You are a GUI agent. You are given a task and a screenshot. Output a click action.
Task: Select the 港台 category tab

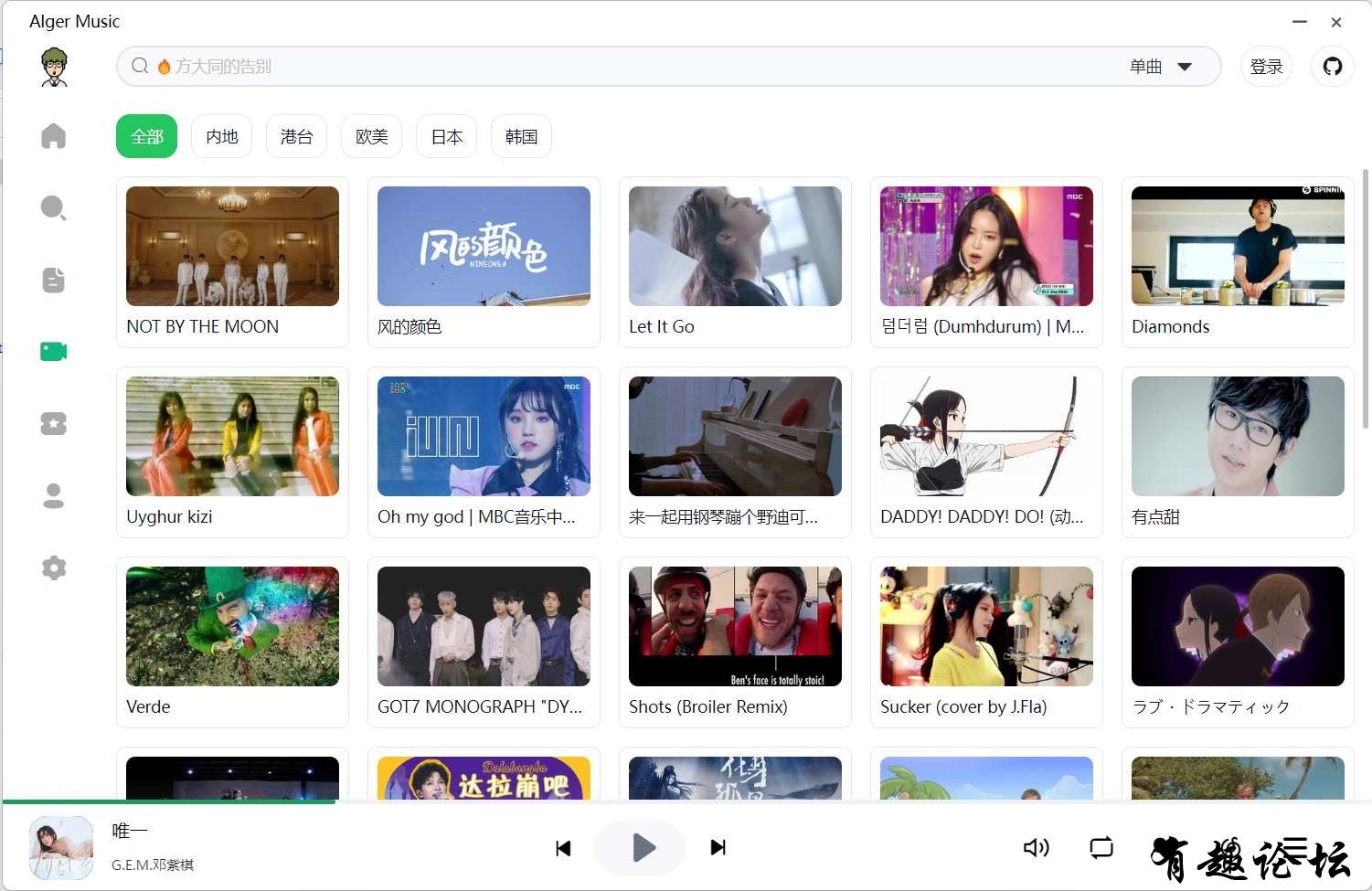(x=296, y=136)
